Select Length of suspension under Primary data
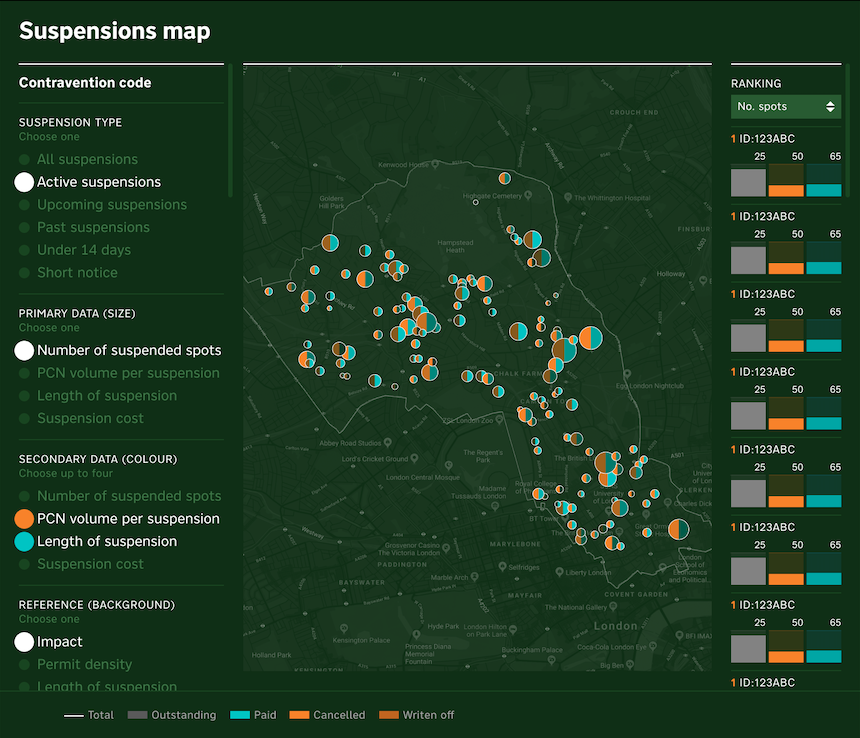Viewport: 860px width, 738px height. [98, 395]
